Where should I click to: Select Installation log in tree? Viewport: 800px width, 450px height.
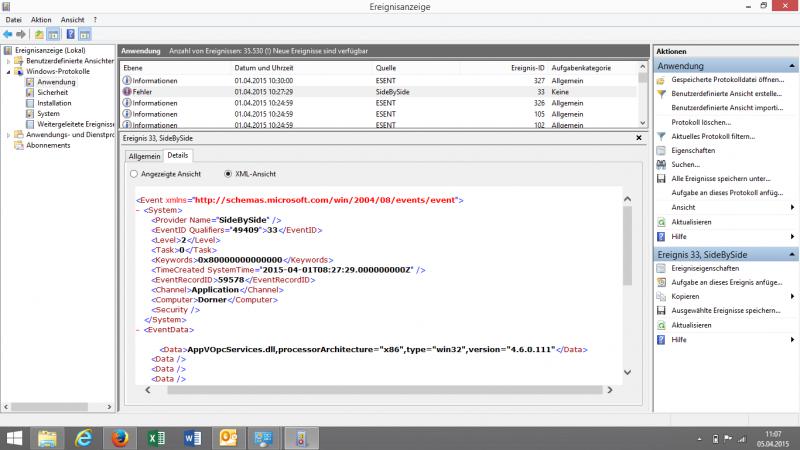click(54, 103)
